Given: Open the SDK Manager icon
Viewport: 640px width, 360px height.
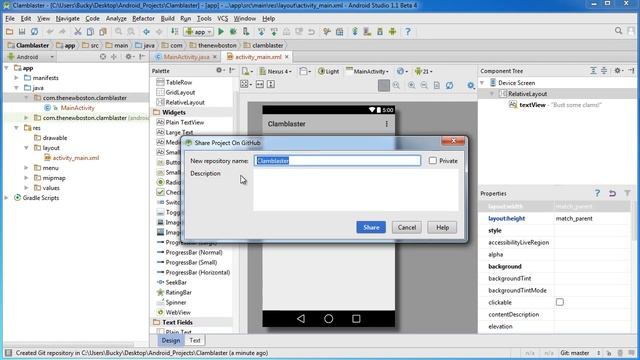Looking at the screenshot, I should [x=380, y=31].
